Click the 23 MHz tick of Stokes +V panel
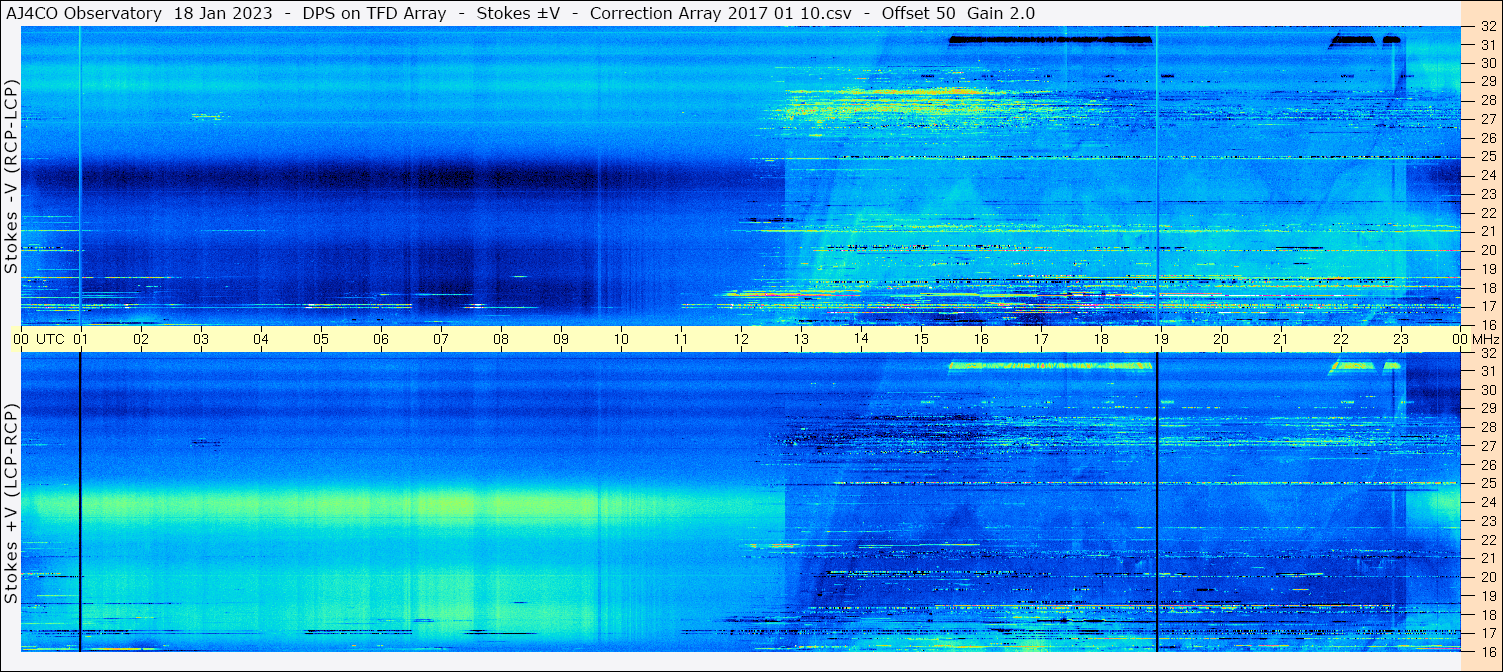This screenshot has width=1503, height=672. [1487, 521]
